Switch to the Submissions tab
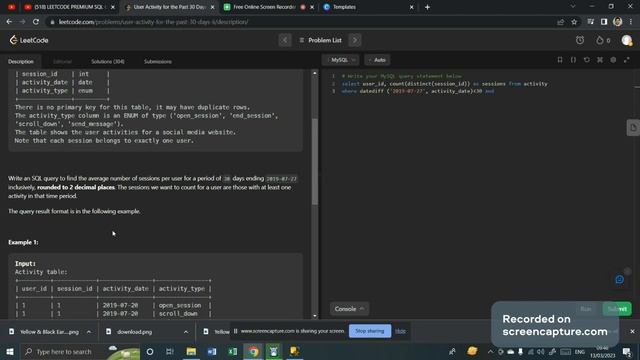 (158, 61)
